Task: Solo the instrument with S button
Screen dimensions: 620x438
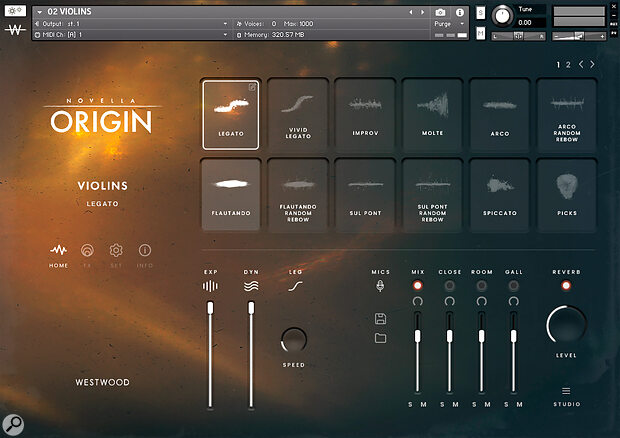Action: pyautogui.click(x=480, y=13)
